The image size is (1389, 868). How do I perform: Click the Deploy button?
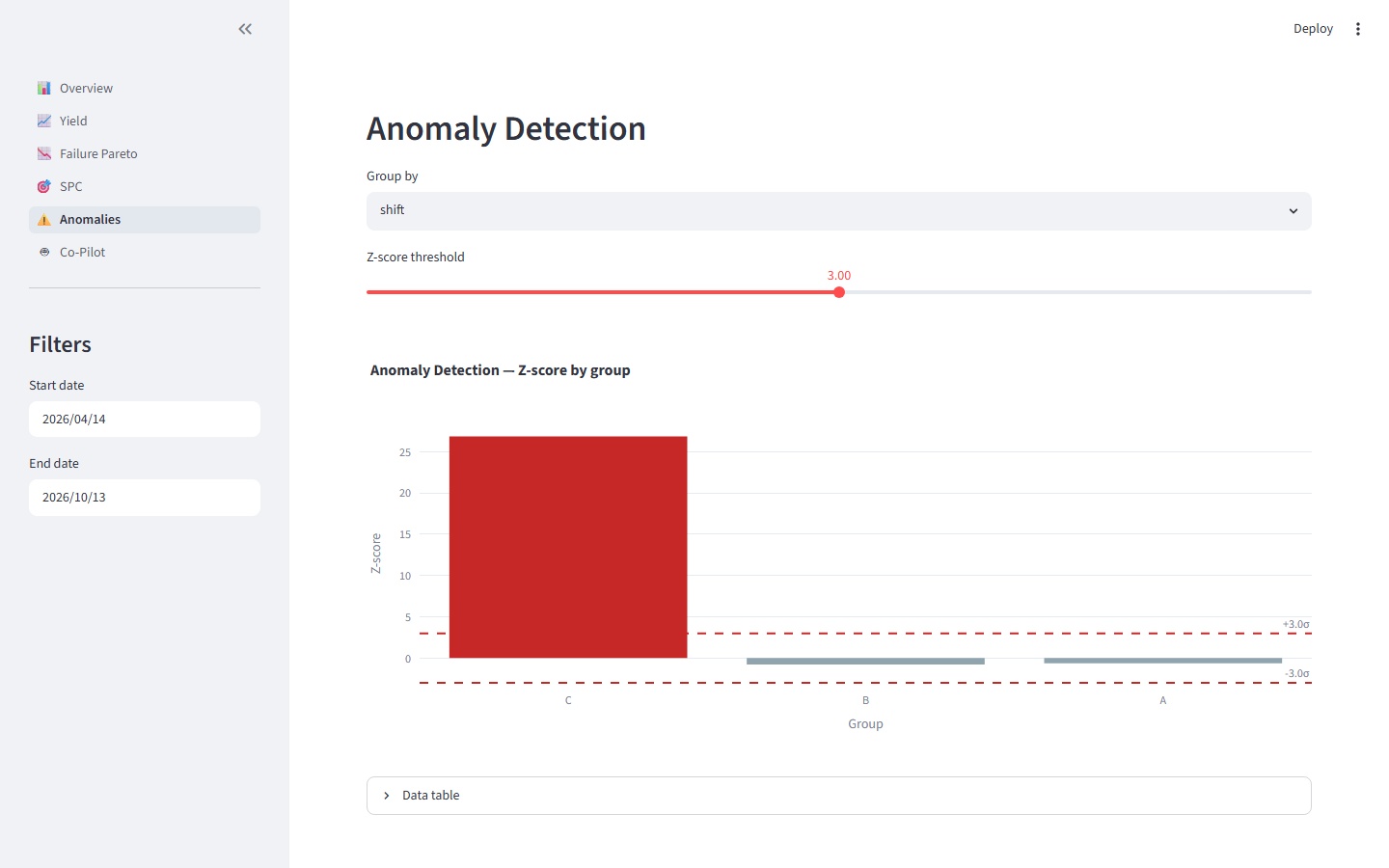[x=1313, y=29]
